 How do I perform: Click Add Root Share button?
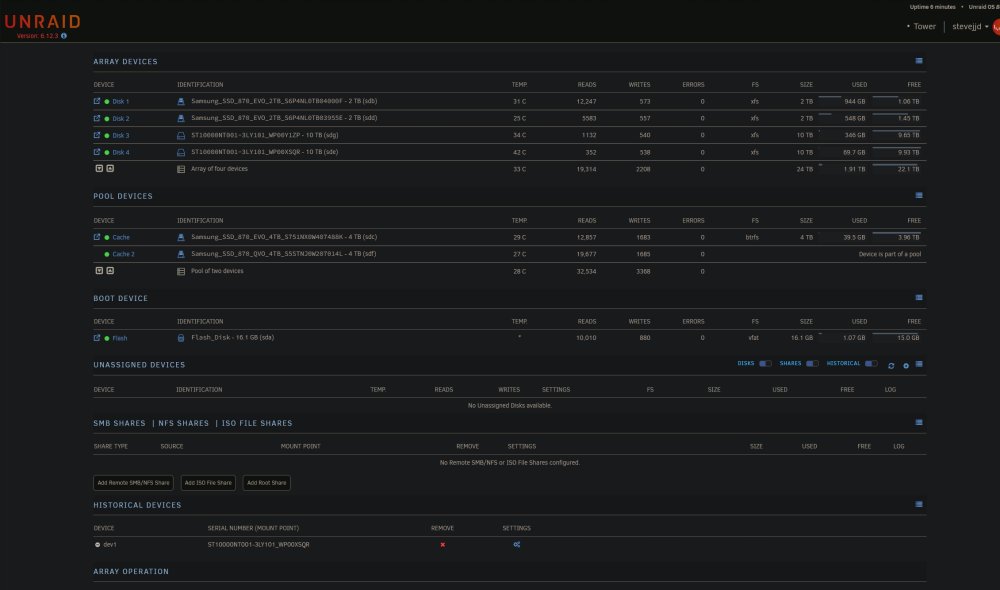[x=267, y=483]
